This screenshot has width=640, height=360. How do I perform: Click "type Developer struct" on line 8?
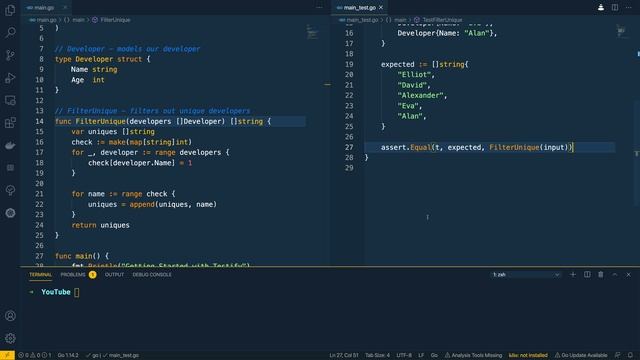[98, 59]
